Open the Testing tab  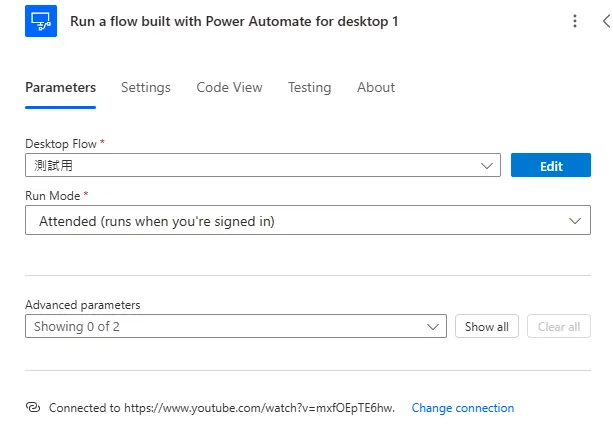pyautogui.click(x=309, y=88)
